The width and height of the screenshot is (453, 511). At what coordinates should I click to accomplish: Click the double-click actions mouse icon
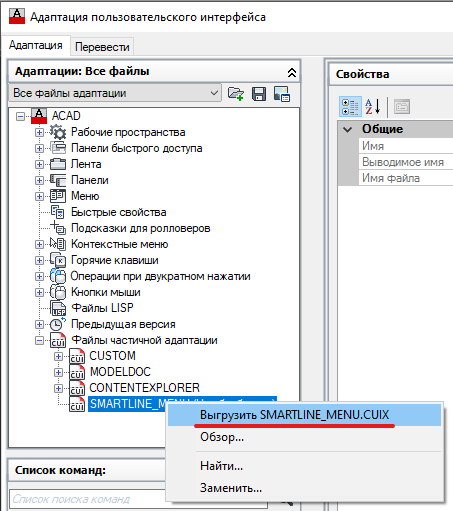click(x=58, y=276)
